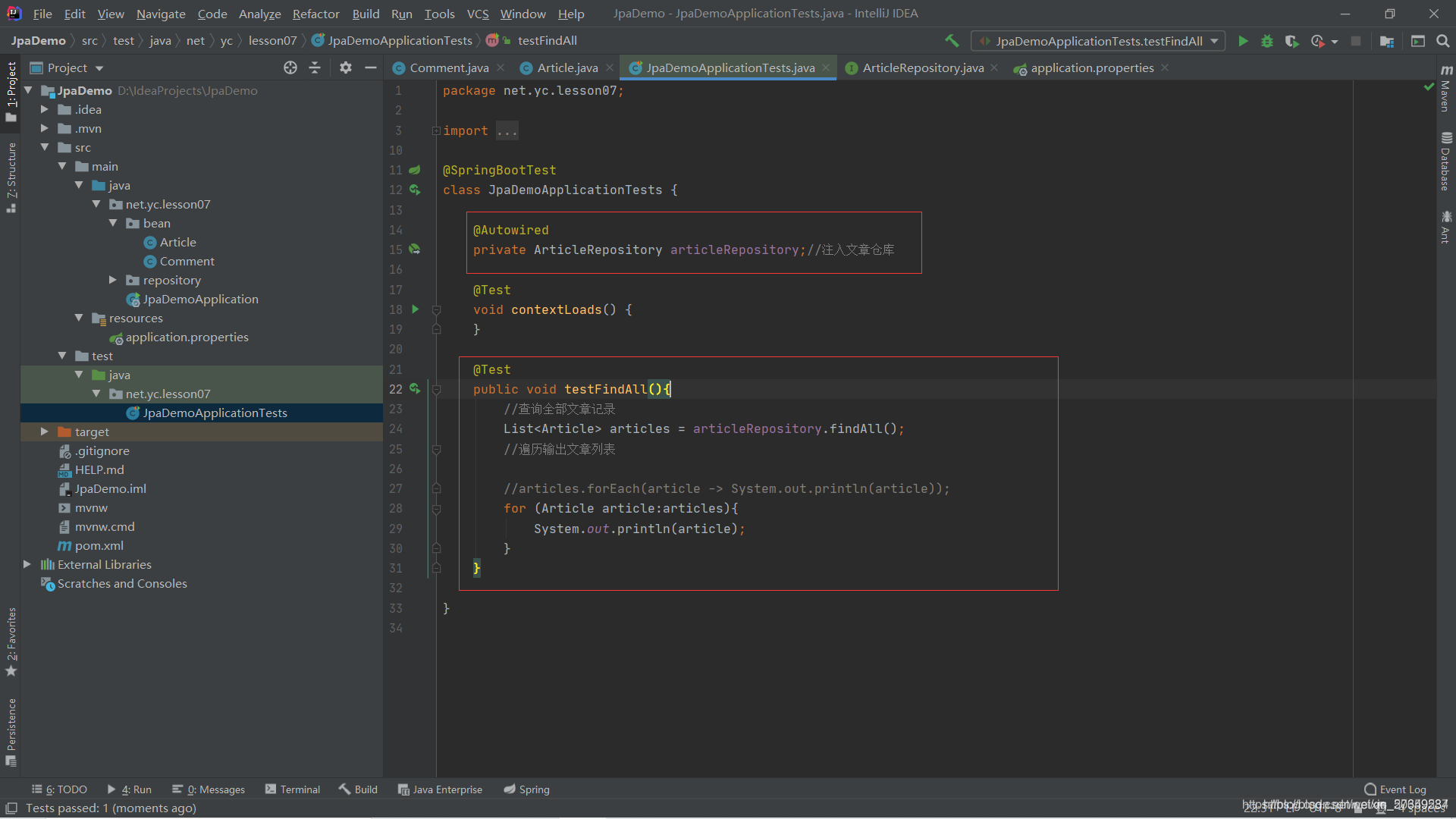Open the Refactor menu
This screenshot has height=819, width=1456.
(x=315, y=14)
